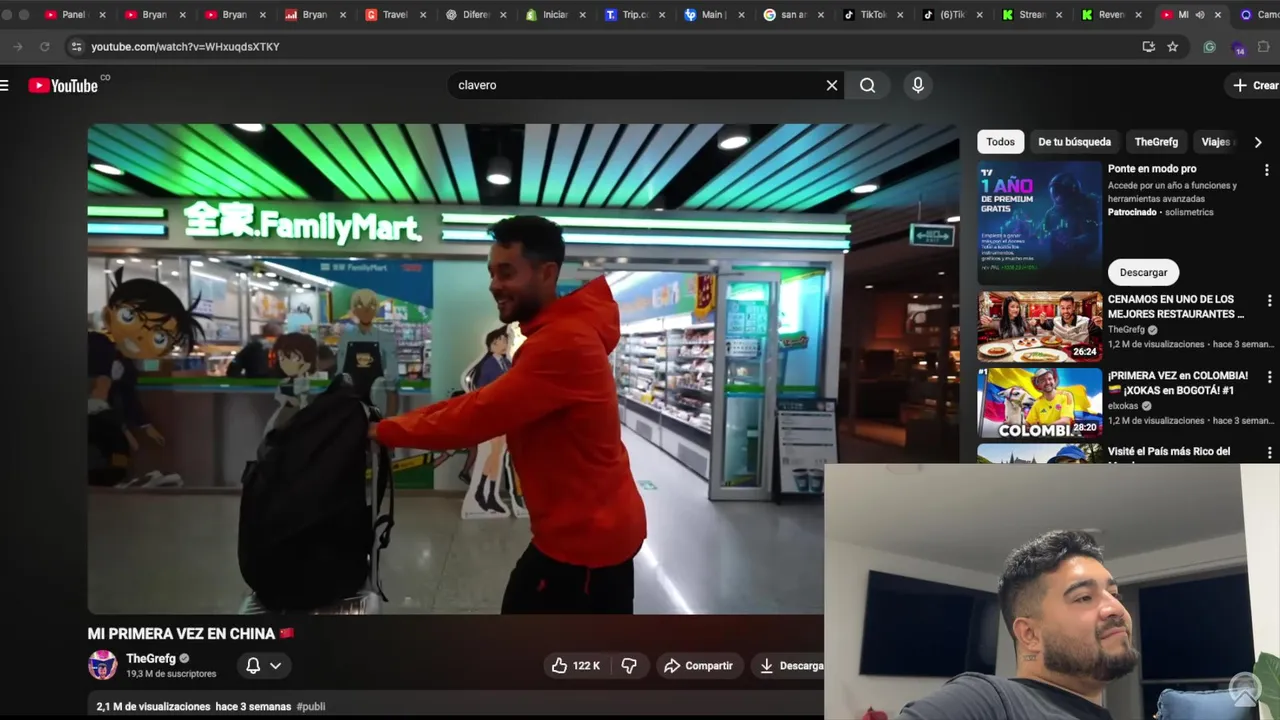Open the Crear menu button
Image resolution: width=1280 pixels, height=720 pixels.
(1254, 86)
